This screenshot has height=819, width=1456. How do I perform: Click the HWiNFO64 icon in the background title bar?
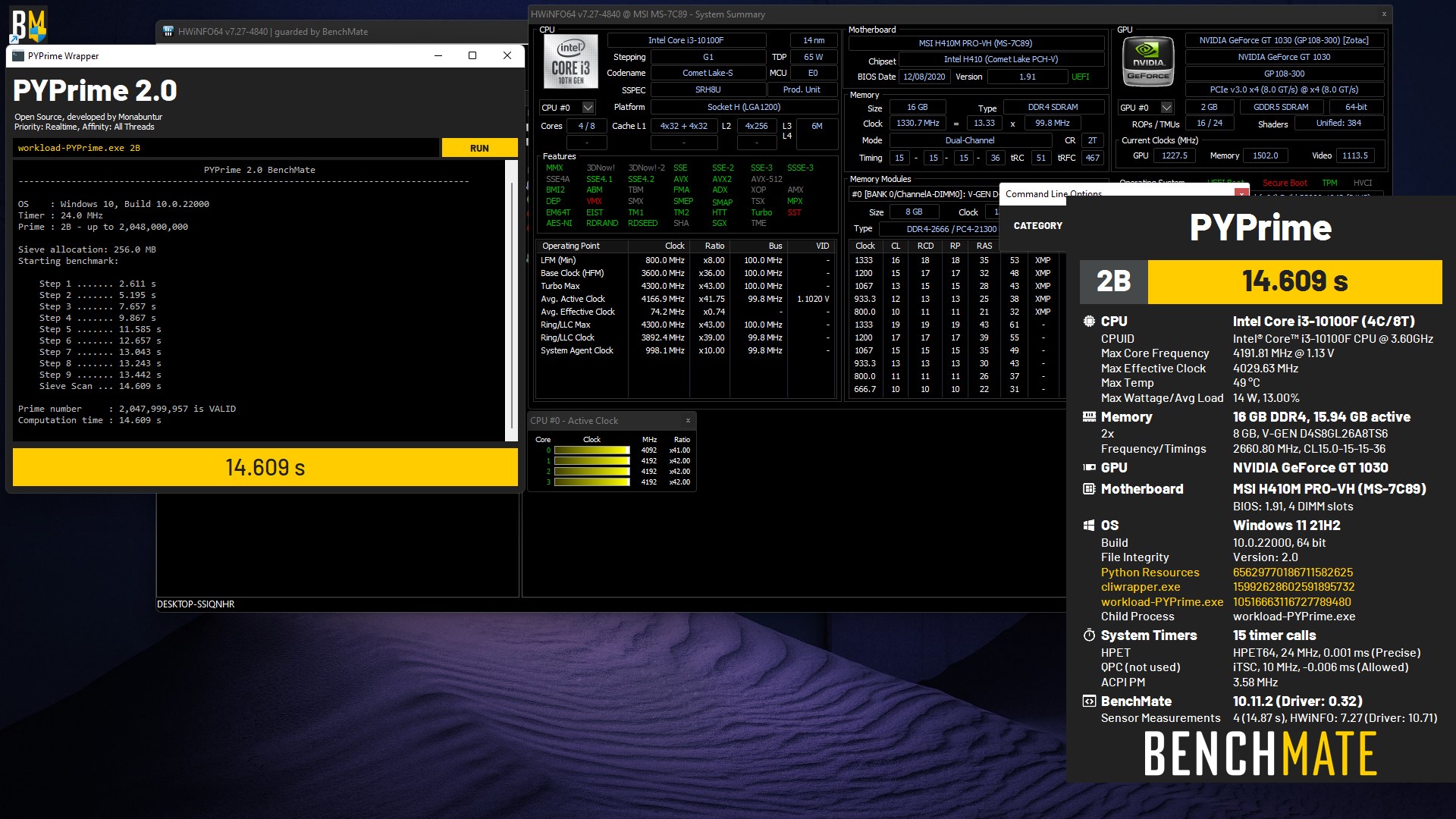[168, 32]
